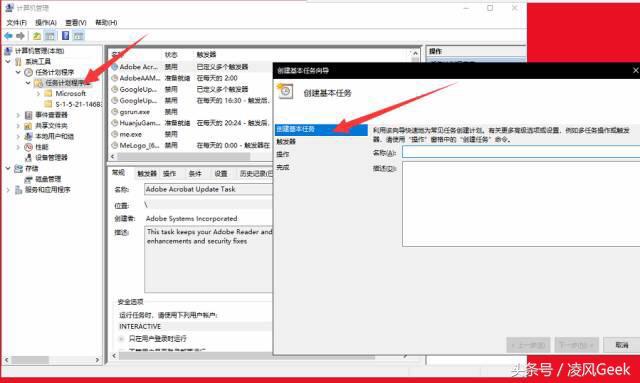Select the 性能 performance icon
This screenshot has height=383, width=640.
tap(28, 147)
